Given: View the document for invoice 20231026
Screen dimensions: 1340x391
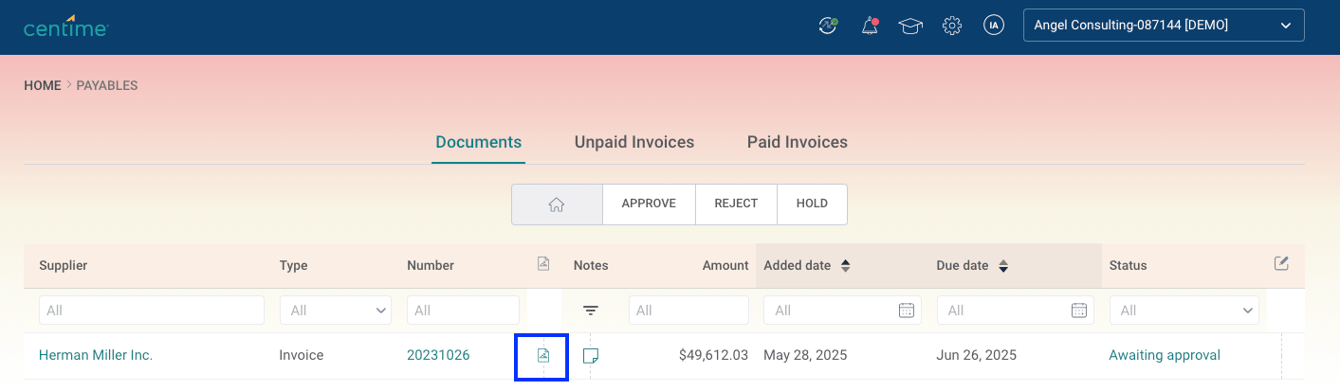Looking at the screenshot, I should [x=543, y=356].
